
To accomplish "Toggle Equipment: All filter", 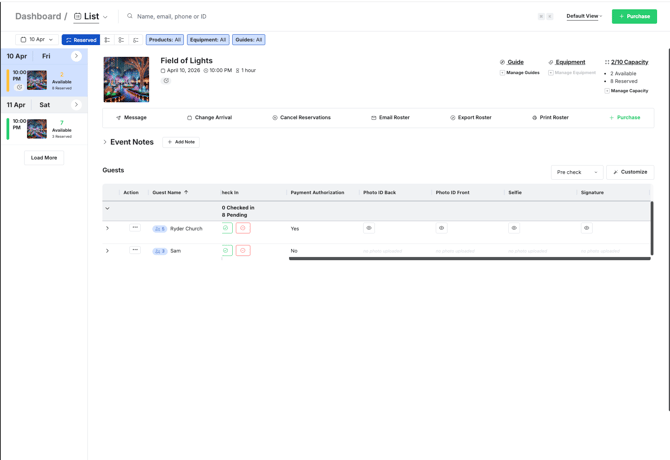I will (x=208, y=40).
